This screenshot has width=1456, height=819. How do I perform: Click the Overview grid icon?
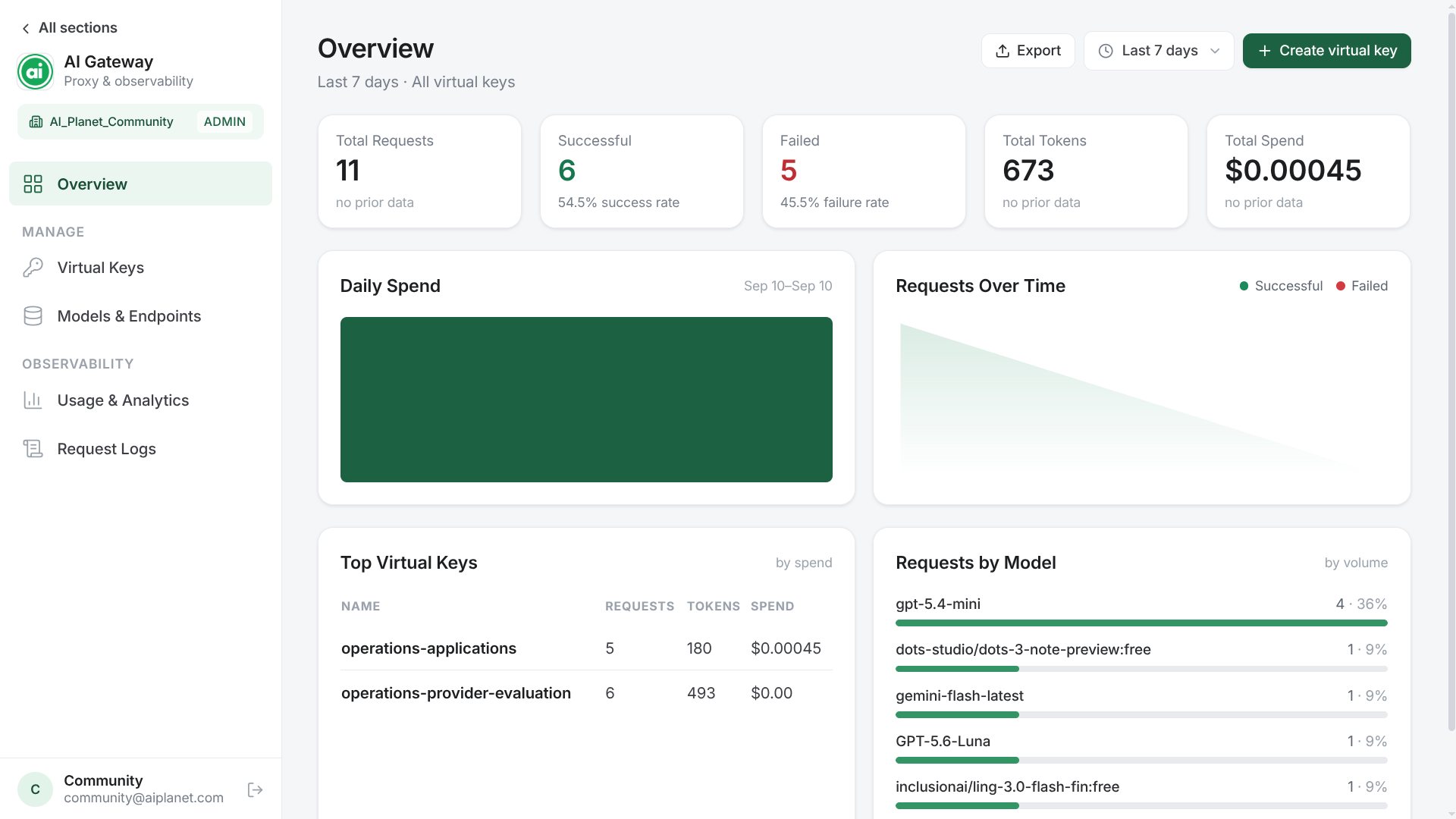(x=33, y=184)
